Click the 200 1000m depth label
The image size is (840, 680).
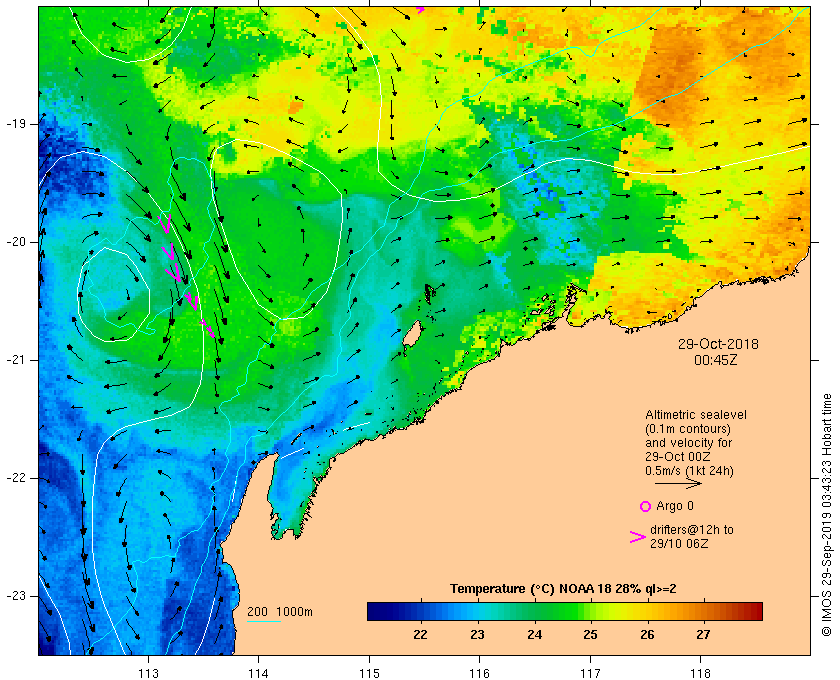pos(280,612)
